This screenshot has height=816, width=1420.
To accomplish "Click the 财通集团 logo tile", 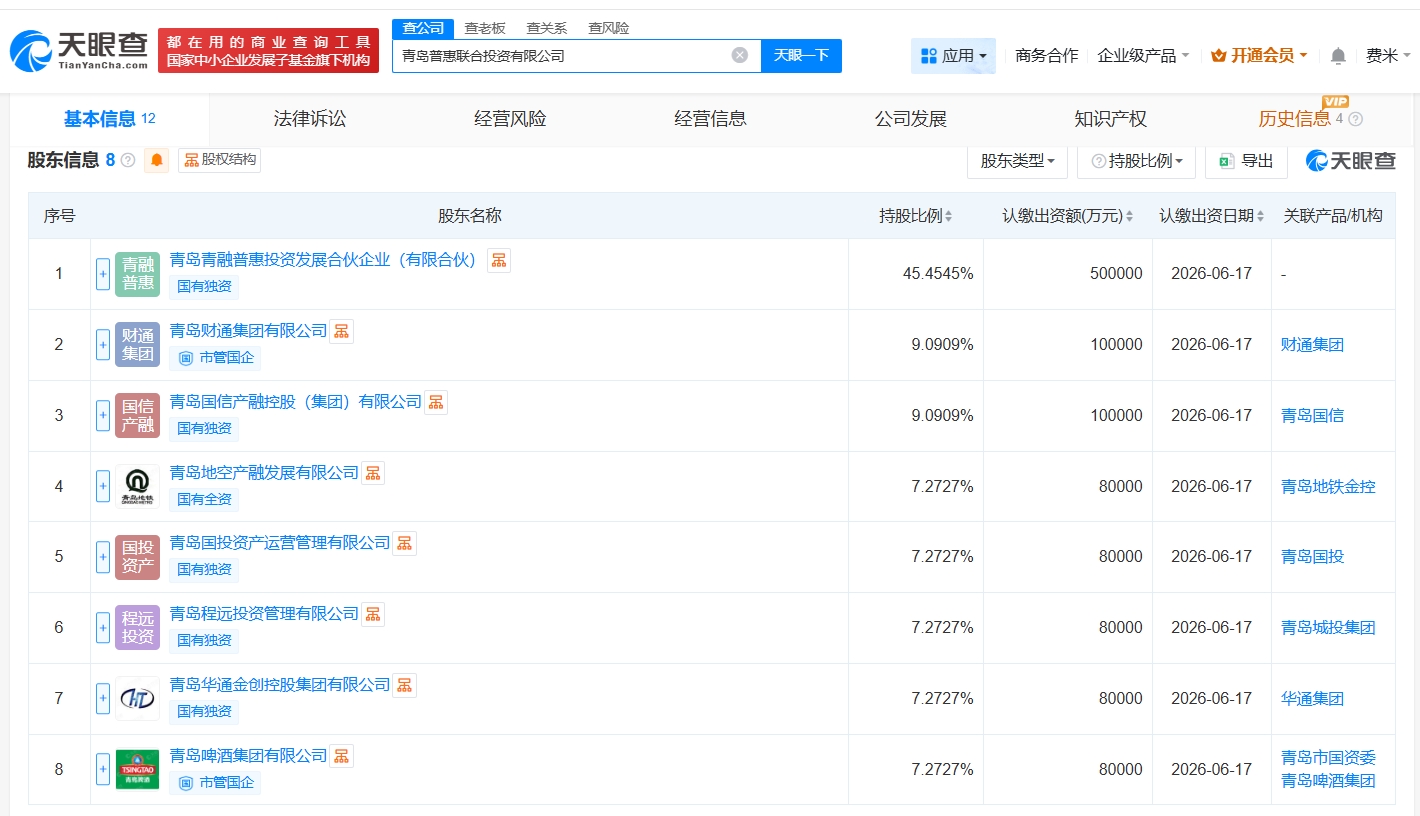I will point(137,345).
